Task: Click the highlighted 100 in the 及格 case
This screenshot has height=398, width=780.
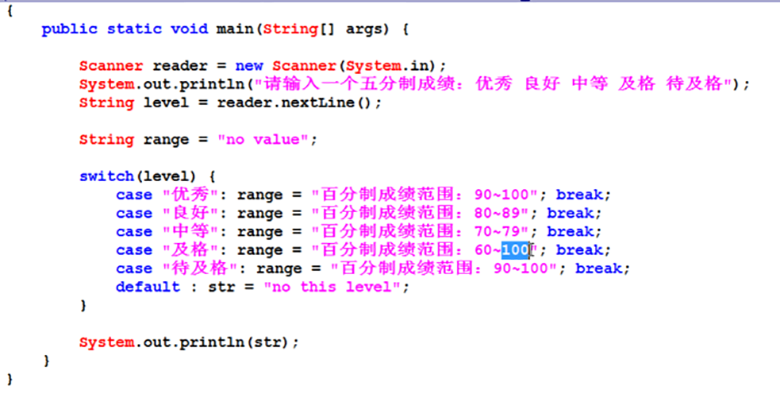Action: (x=515, y=250)
